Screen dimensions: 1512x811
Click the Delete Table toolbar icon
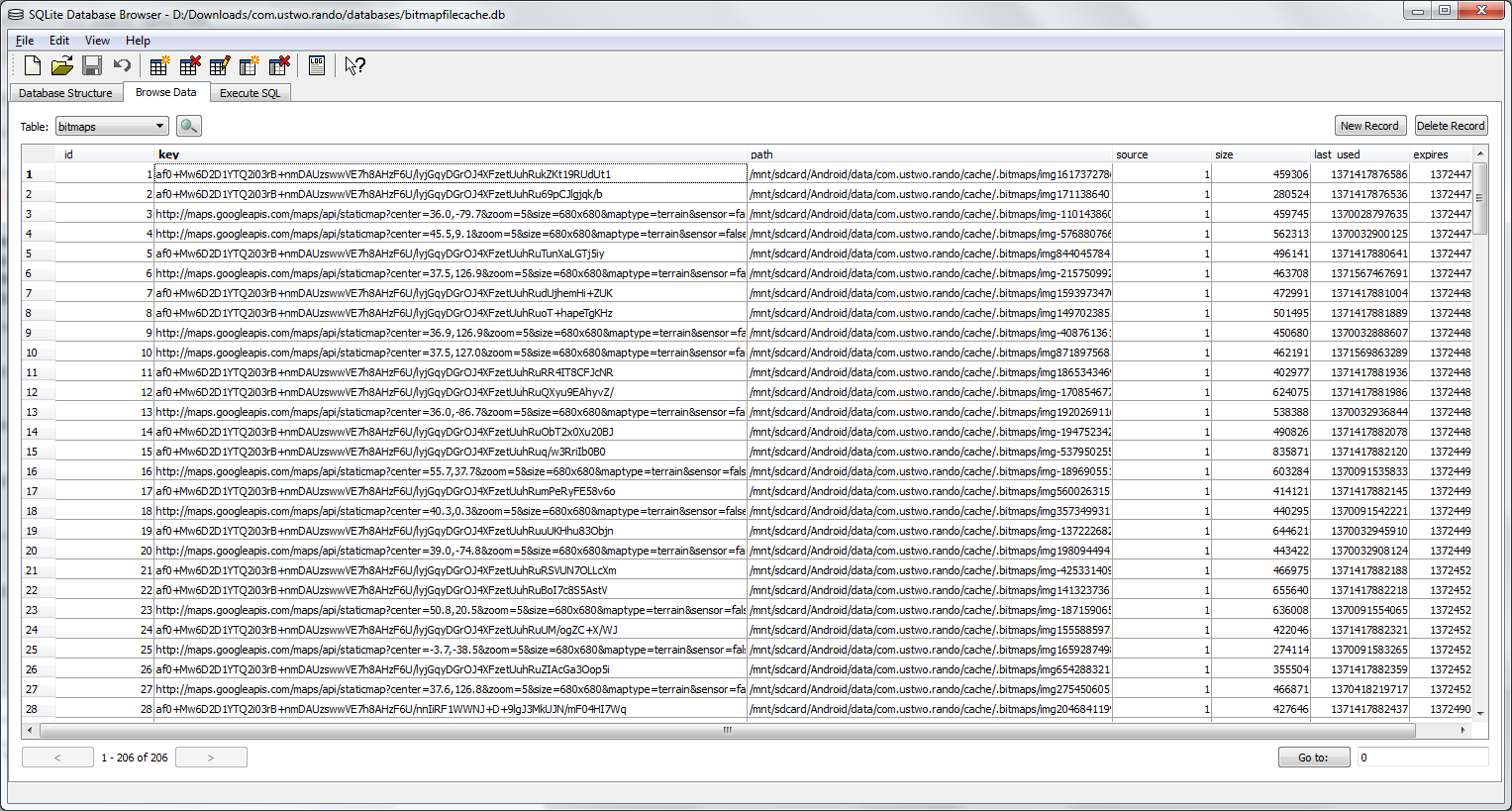click(x=189, y=66)
